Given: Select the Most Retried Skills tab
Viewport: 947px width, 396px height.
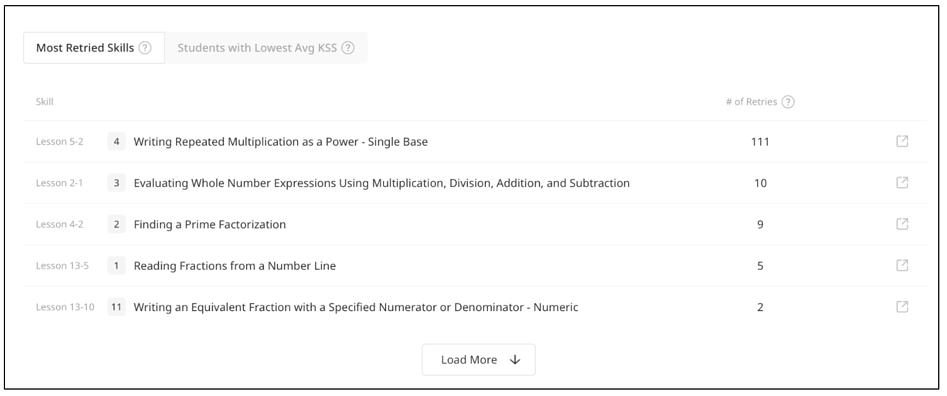Looking at the screenshot, I should (x=94, y=48).
